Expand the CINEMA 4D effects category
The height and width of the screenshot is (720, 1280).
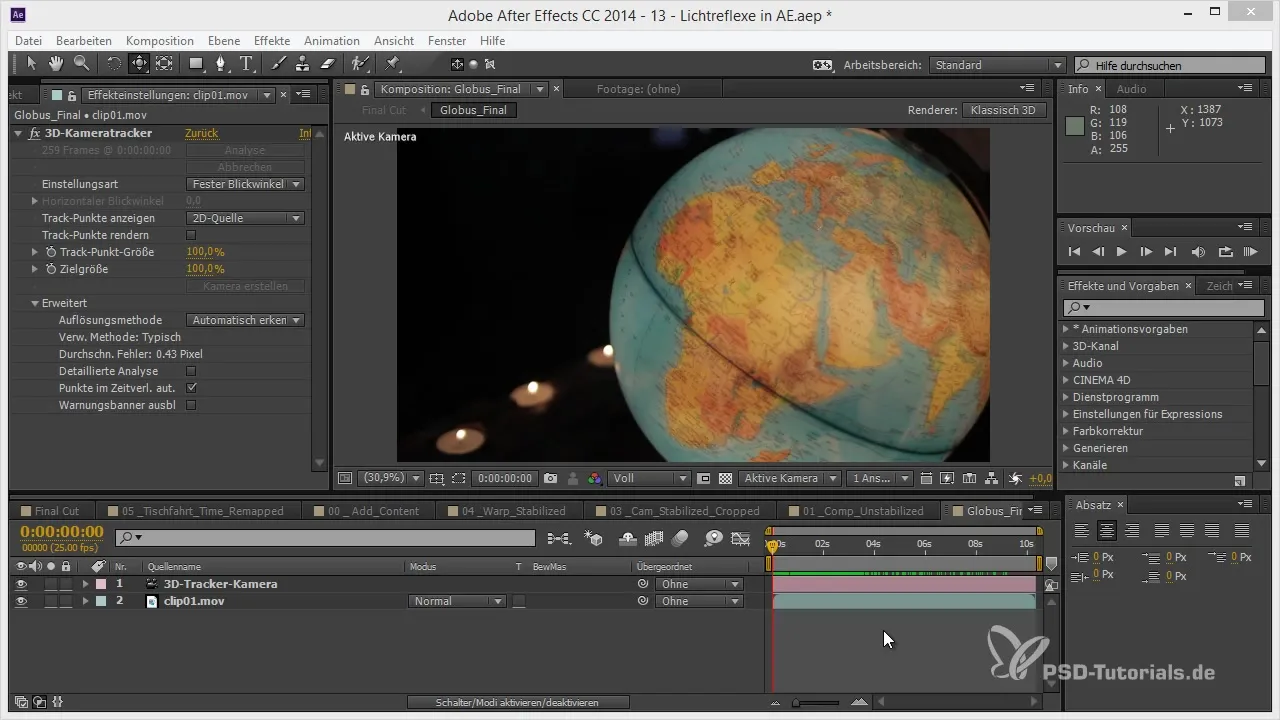click(x=1066, y=380)
